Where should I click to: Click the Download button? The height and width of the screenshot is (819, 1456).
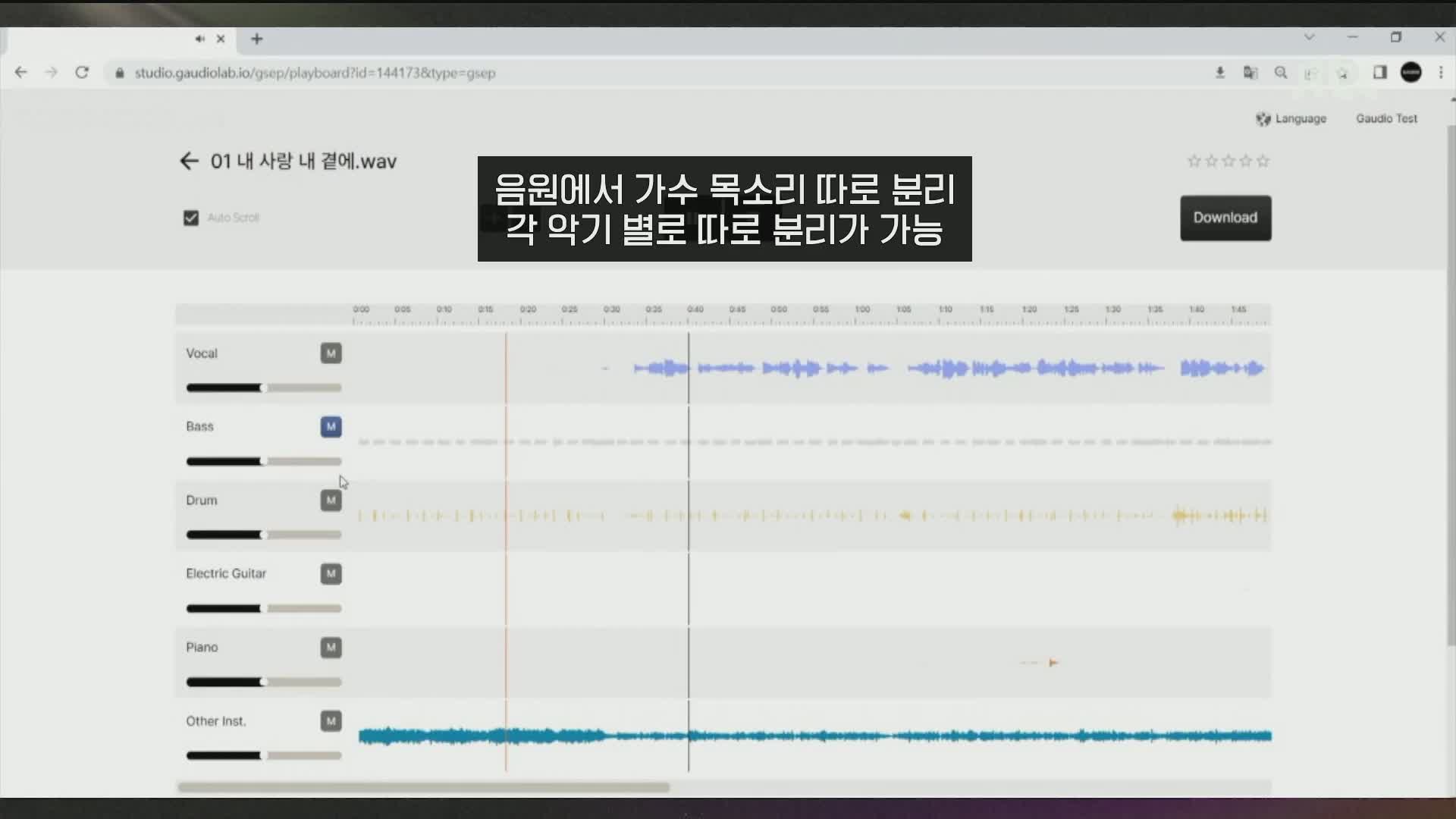click(1225, 218)
